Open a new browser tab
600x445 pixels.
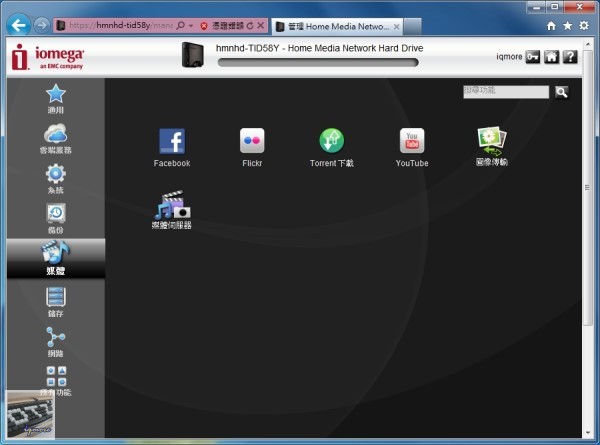(412, 26)
